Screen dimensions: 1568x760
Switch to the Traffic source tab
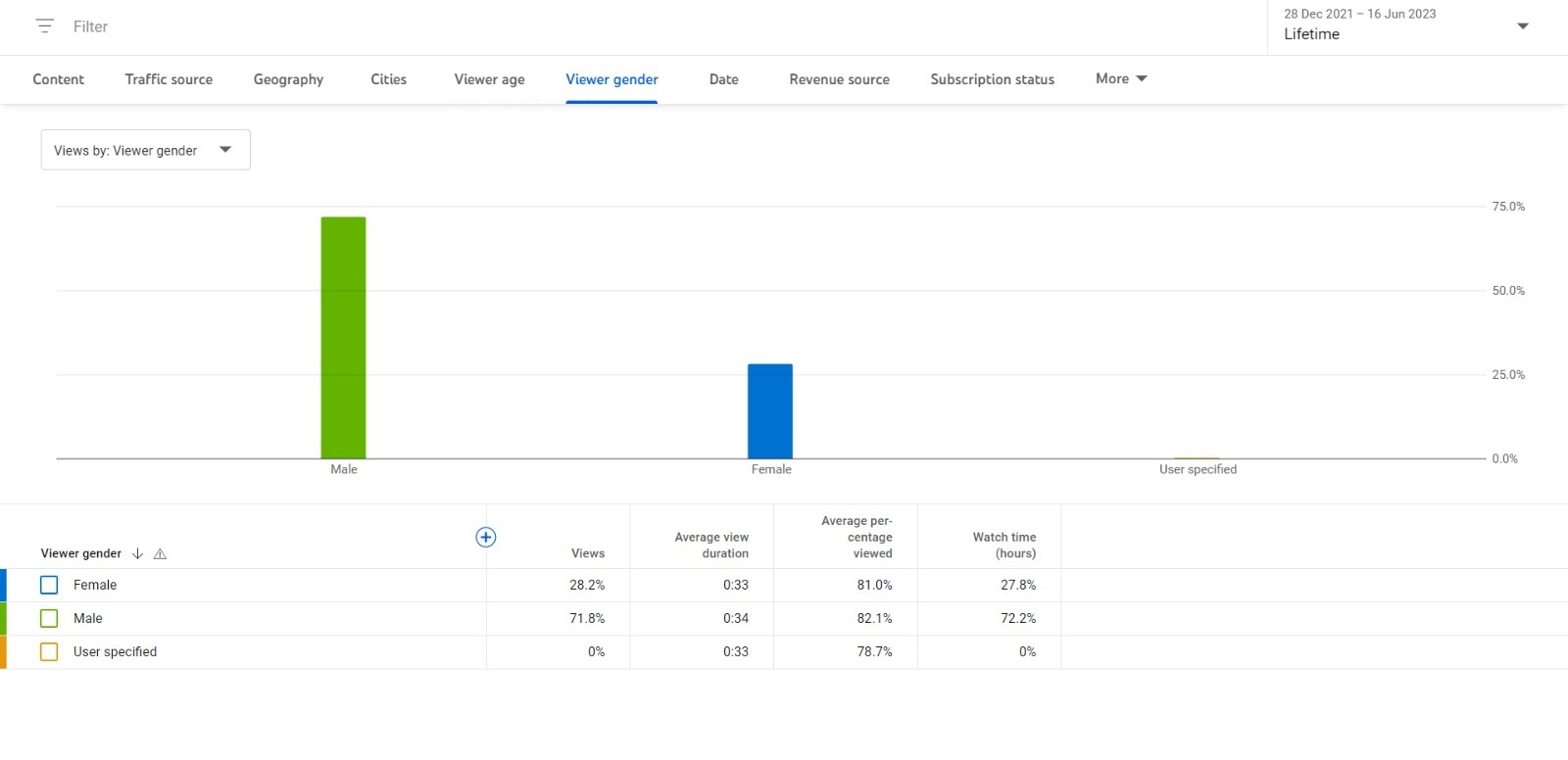(x=169, y=79)
